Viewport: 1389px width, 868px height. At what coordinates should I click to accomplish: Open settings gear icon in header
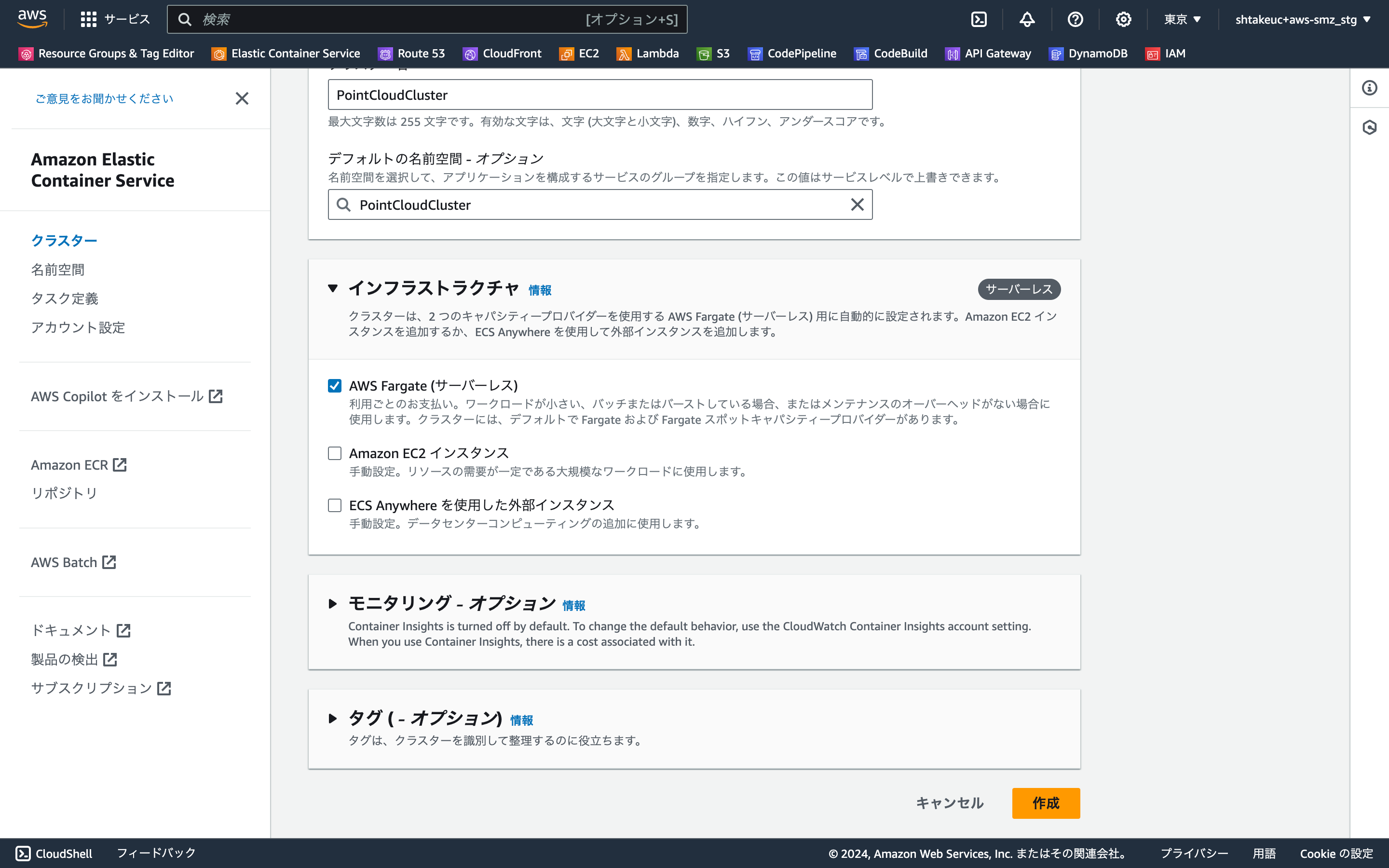(x=1123, y=19)
